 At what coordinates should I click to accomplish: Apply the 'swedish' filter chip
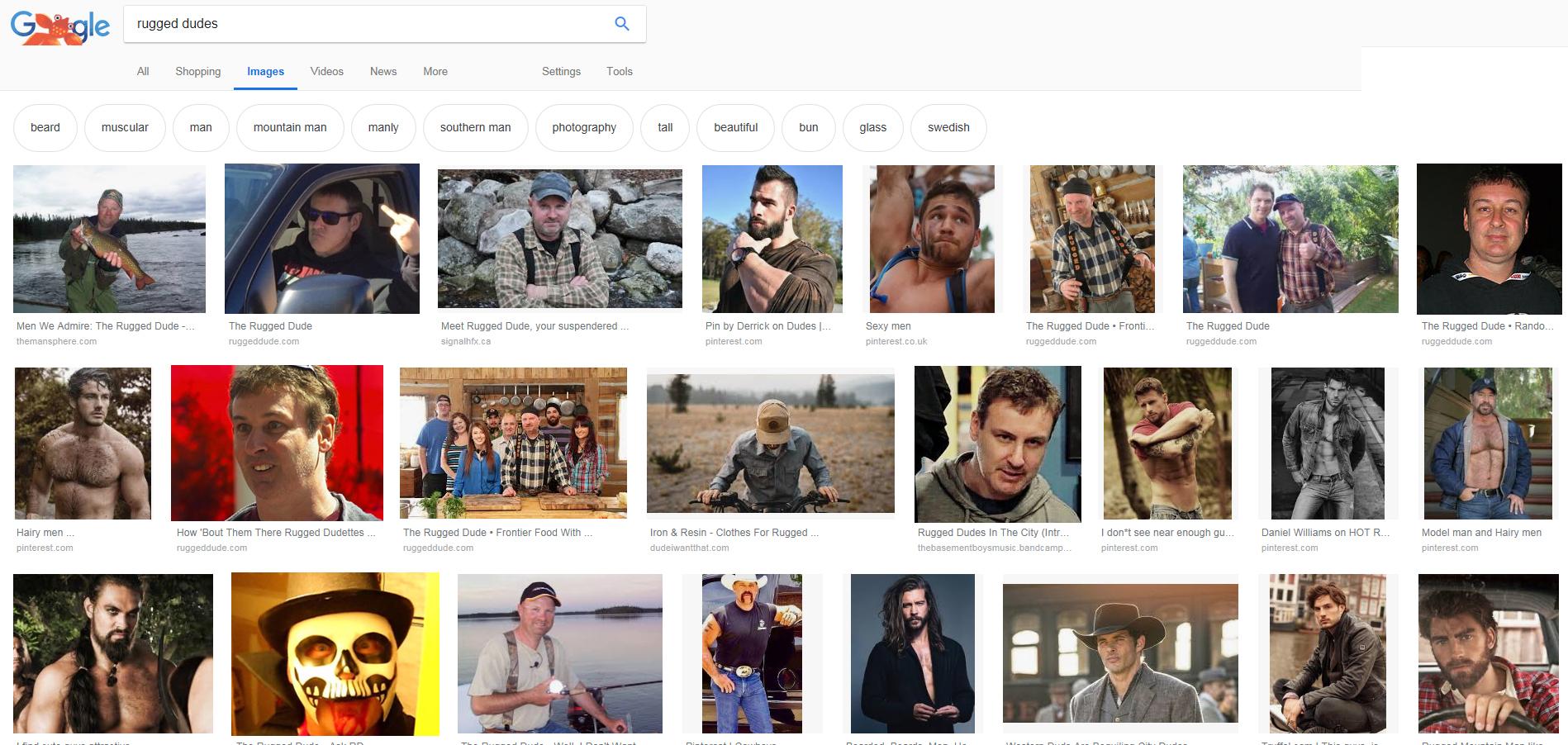pyautogui.click(x=948, y=127)
